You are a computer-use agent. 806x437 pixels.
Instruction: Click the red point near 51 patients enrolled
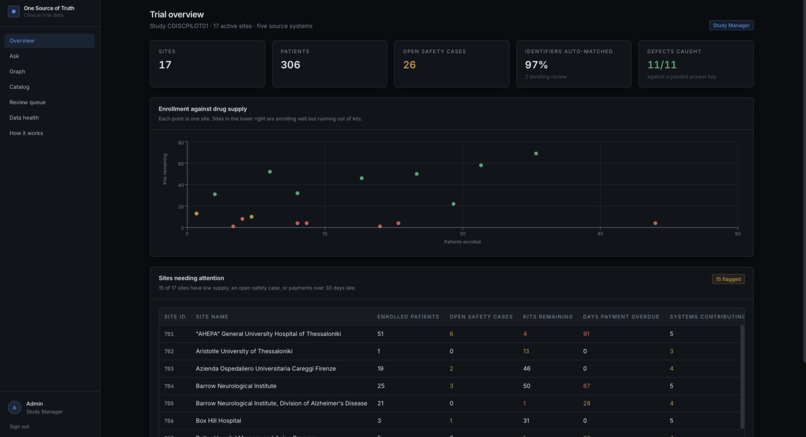click(x=655, y=223)
